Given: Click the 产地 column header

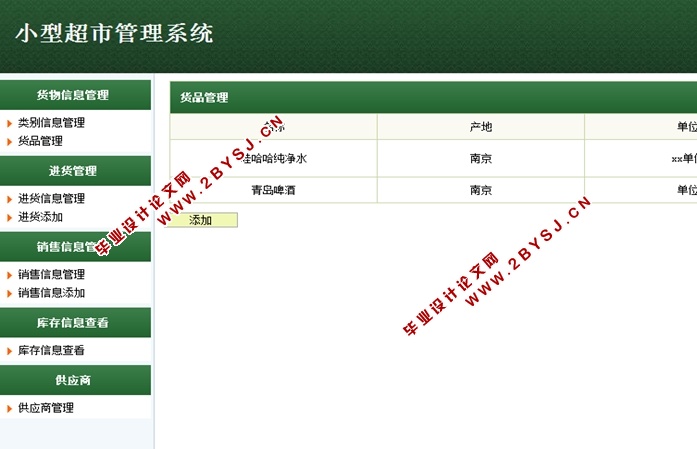Looking at the screenshot, I should pos(481,127).
